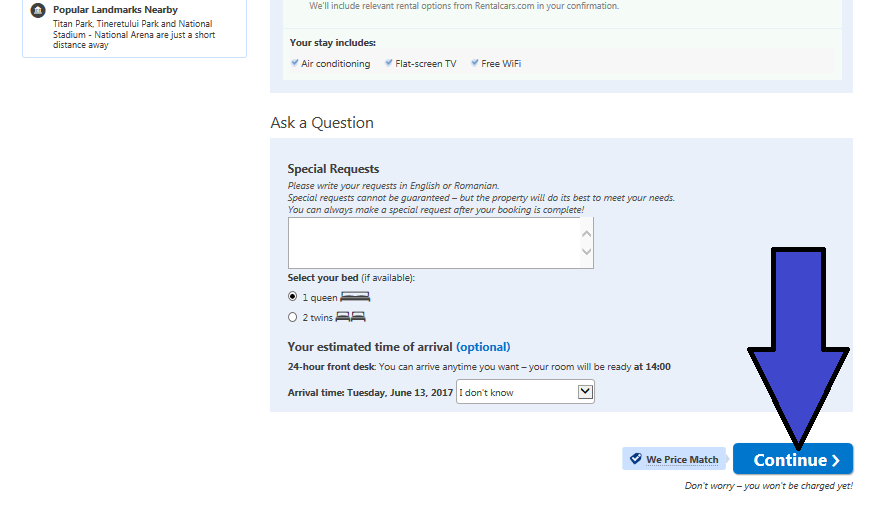Open the arrival time dropdown
The width and height of the screenshot is (894, 515).
click(585, 392)
